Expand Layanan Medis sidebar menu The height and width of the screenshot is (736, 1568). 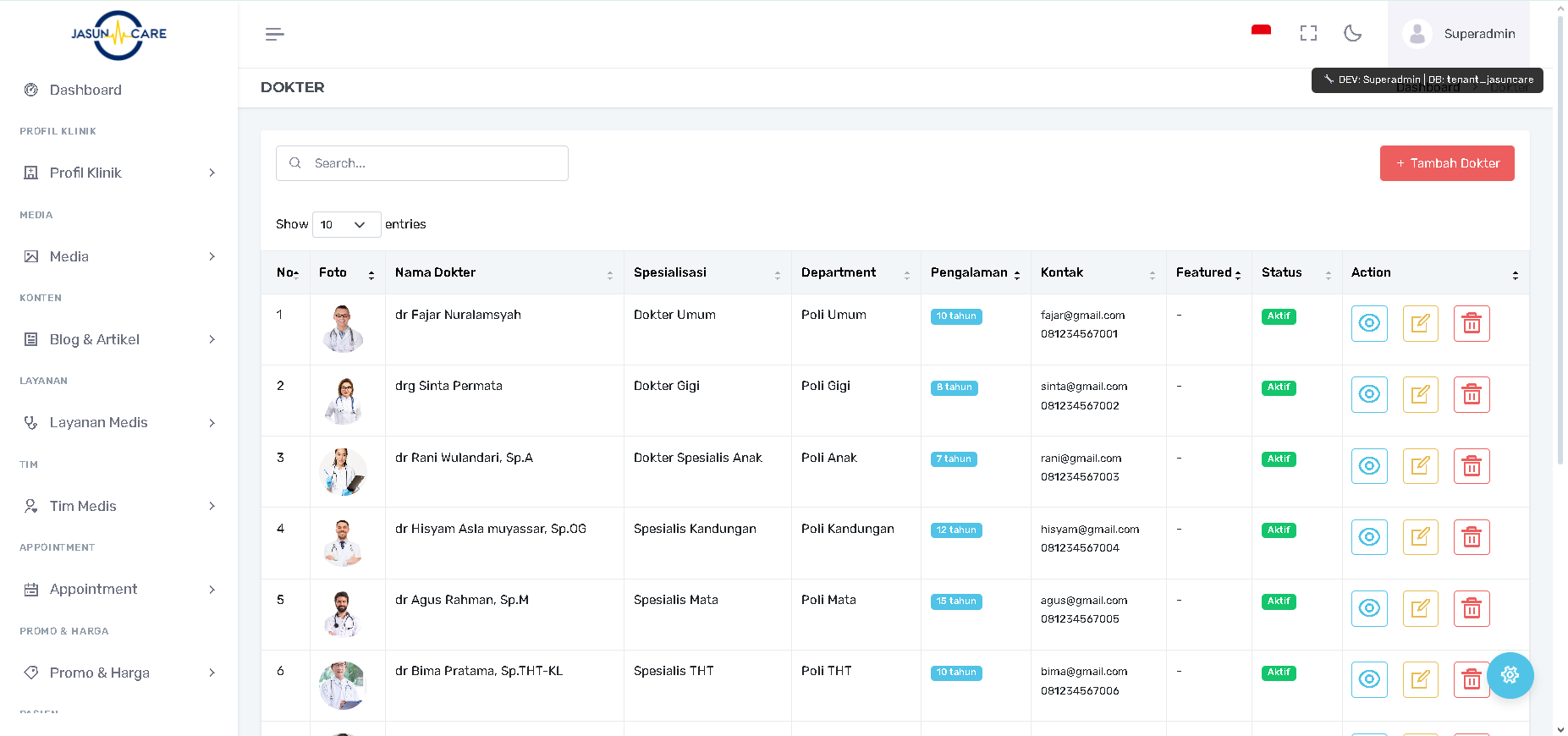click(x=118, y=422)
